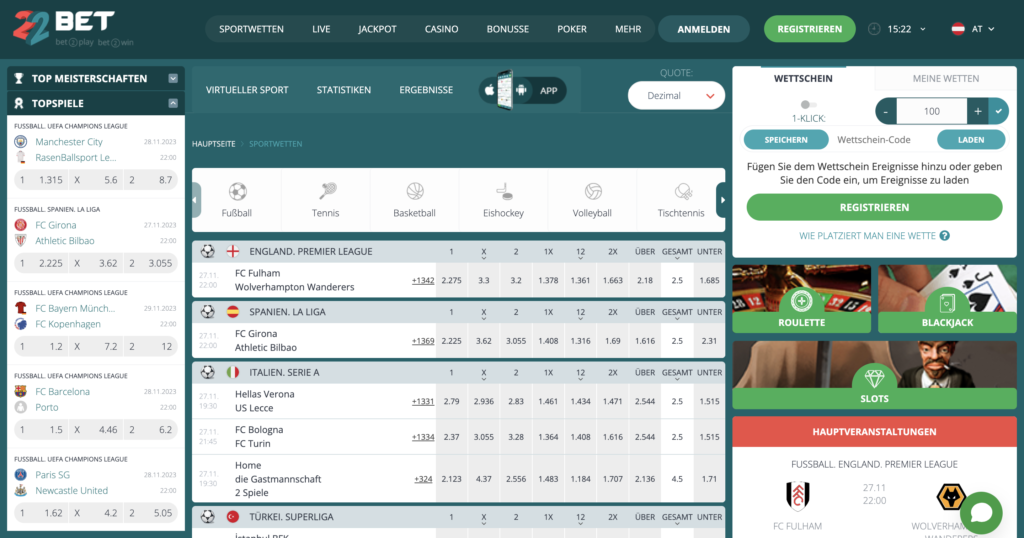Expand more bets +1369 for Girona match
The image size is (1024, 538).
[423, 341]
